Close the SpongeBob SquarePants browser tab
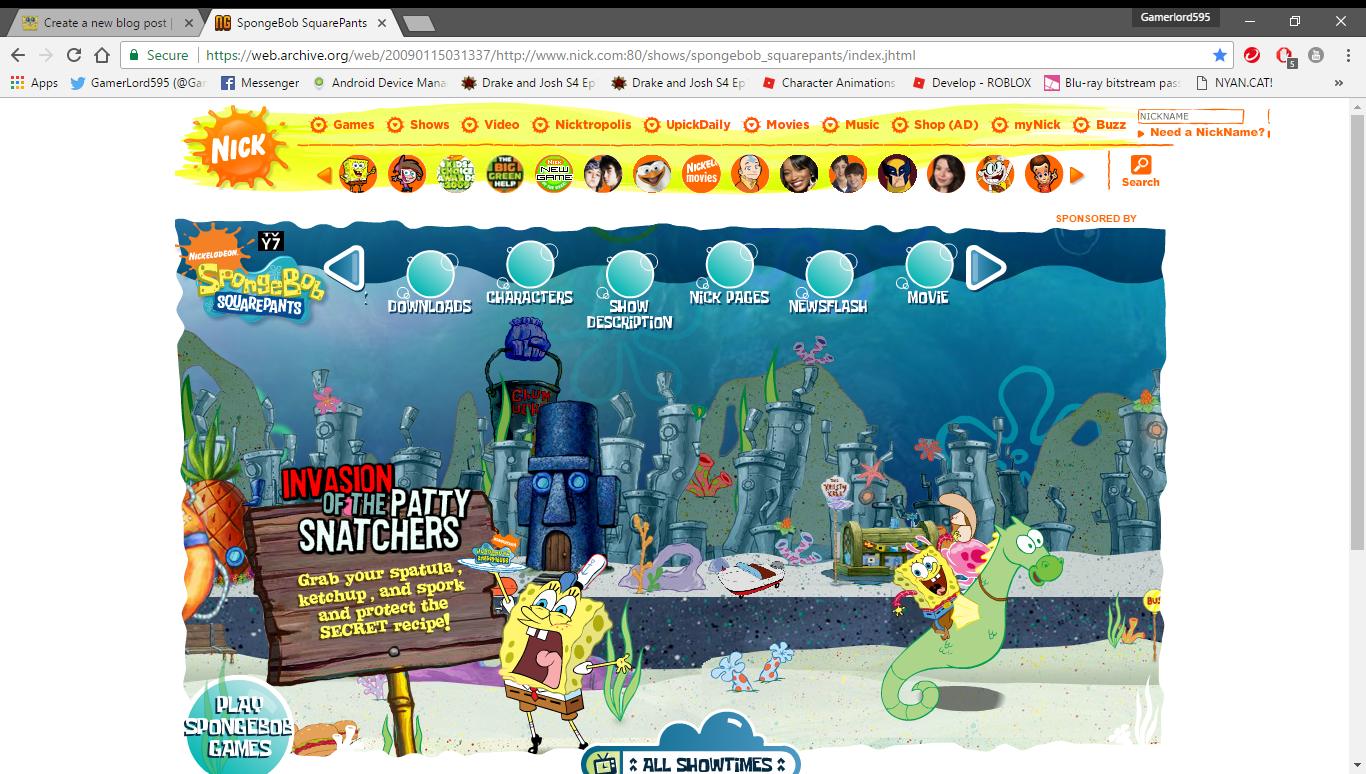This screenshot has height=774, width=1366. pyautogui.click(x=380, y=23)
